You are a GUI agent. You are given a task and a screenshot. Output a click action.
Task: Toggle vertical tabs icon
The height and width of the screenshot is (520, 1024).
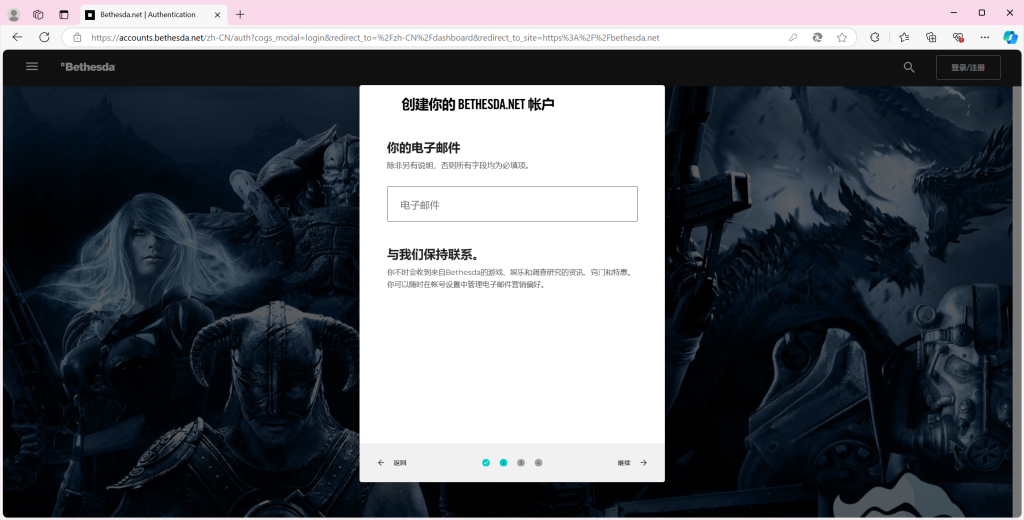tap(63, 14)
